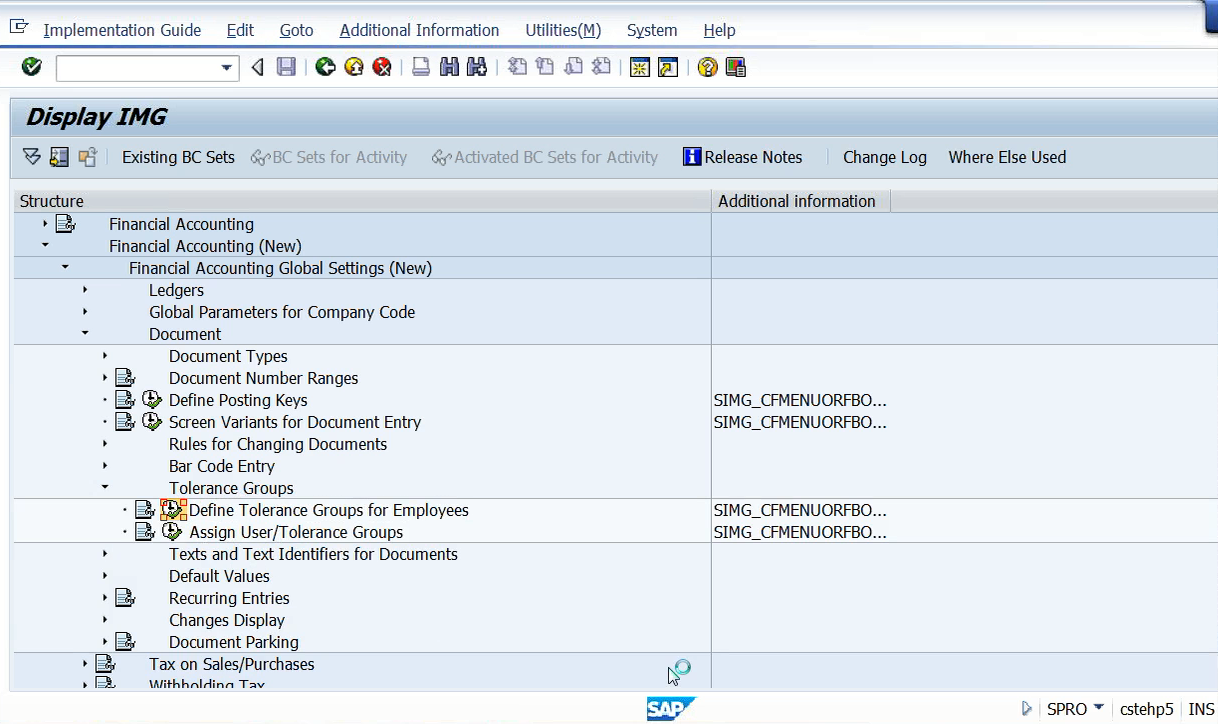Expand Rules for Changing Documents node
This screenshot has height=724, width=1218.
(x=105, y=444)
